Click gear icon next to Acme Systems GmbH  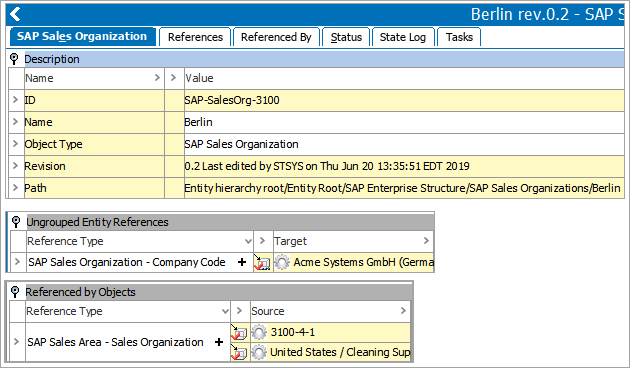point(282,262)
